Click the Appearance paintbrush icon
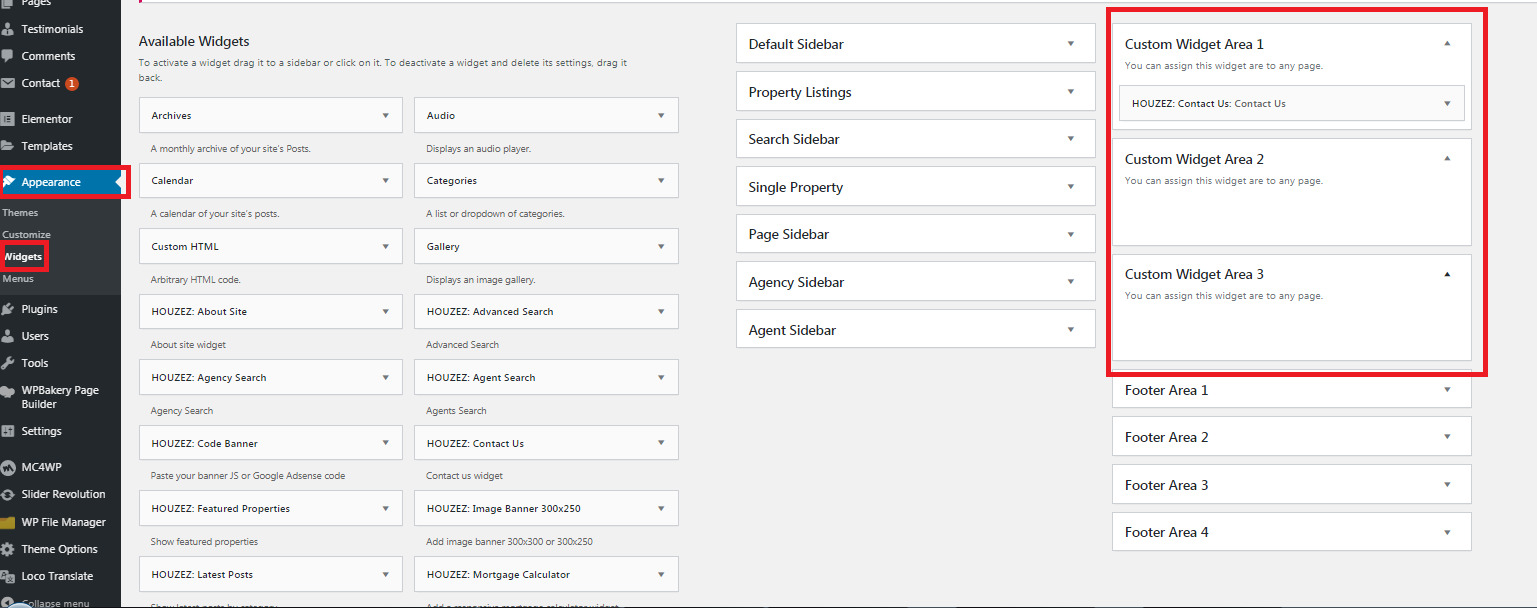The height and width of the screenshot is (608, 1537). tap(9, 182)
